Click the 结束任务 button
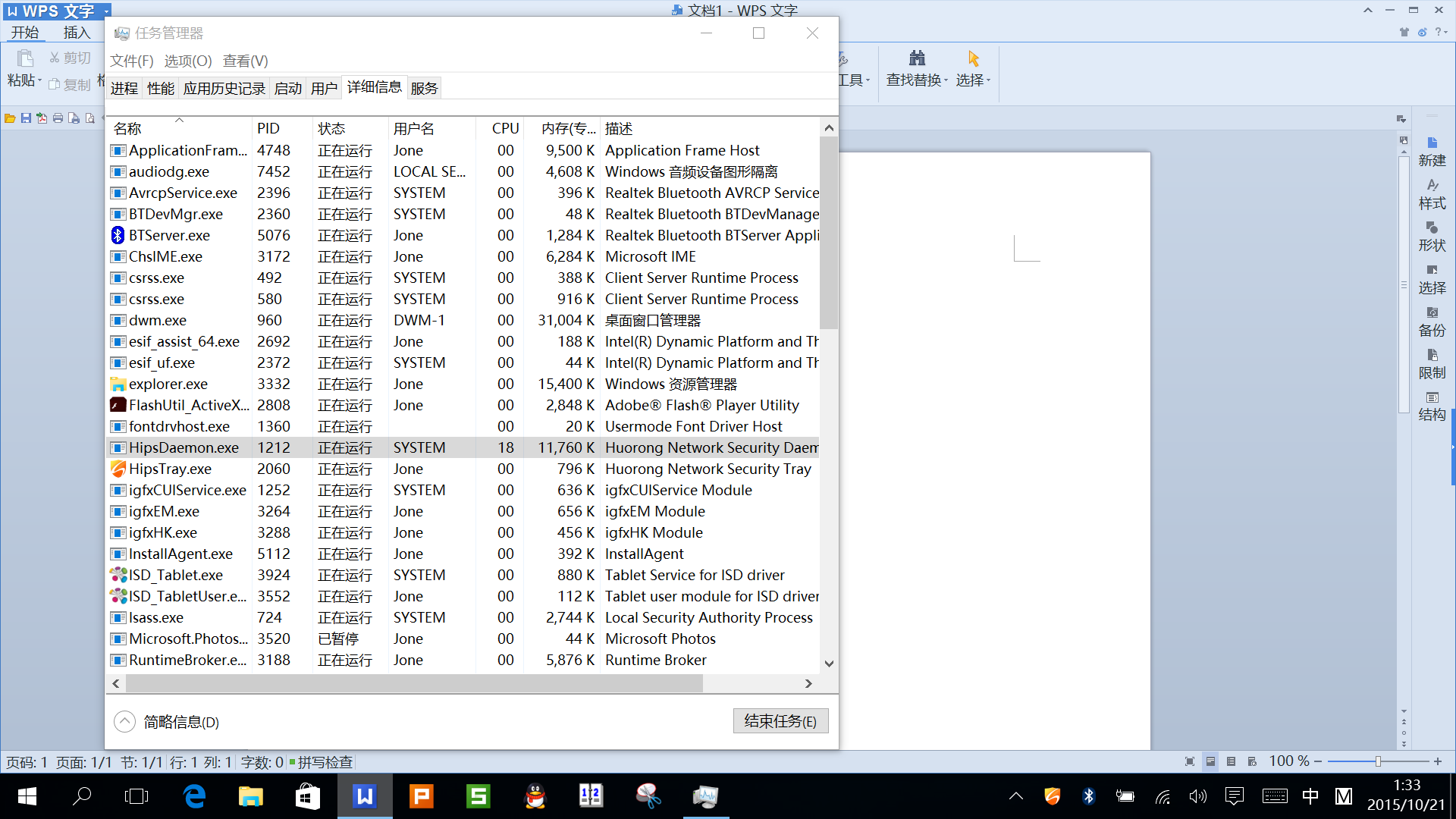 pos(780,721)
